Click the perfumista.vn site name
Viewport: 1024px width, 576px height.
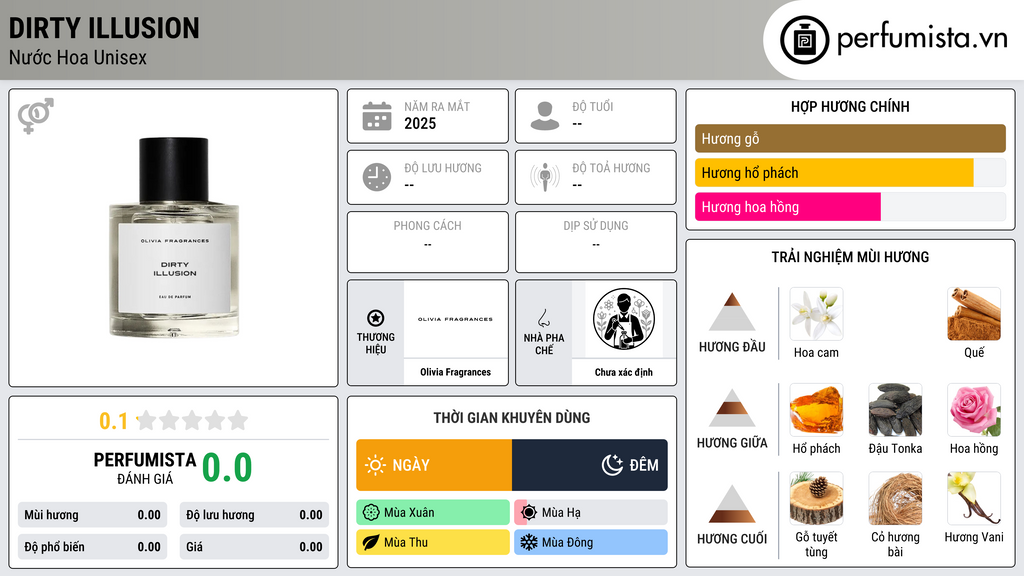922,39
